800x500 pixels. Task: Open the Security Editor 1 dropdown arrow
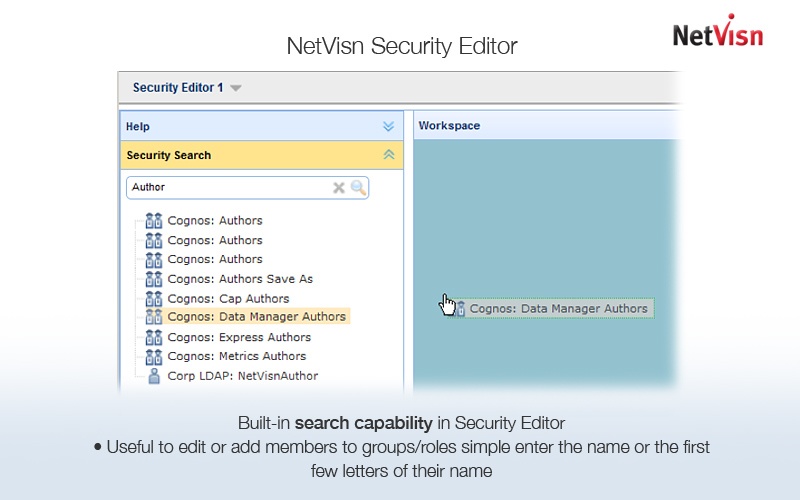coord(235,88)
